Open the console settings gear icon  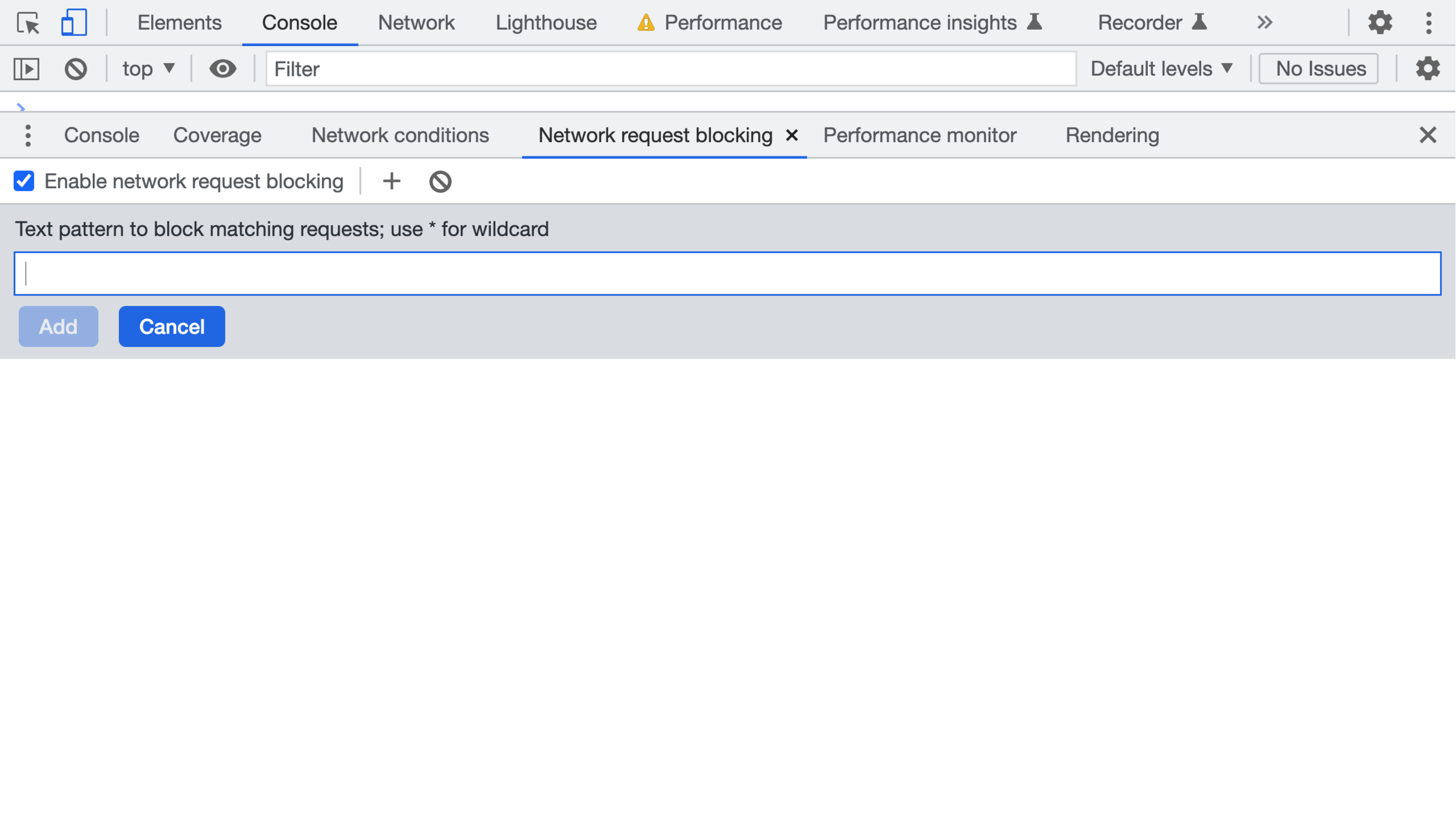tap(1427, 69)
